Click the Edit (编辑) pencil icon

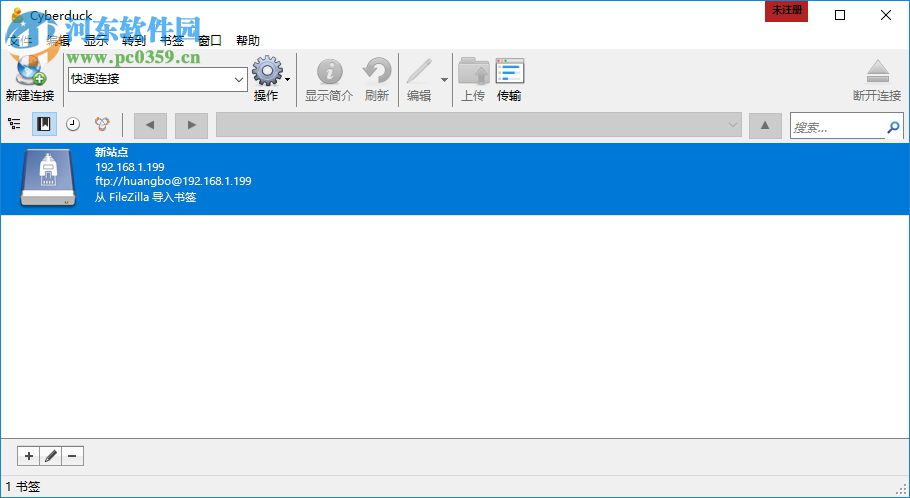[418, 72]
